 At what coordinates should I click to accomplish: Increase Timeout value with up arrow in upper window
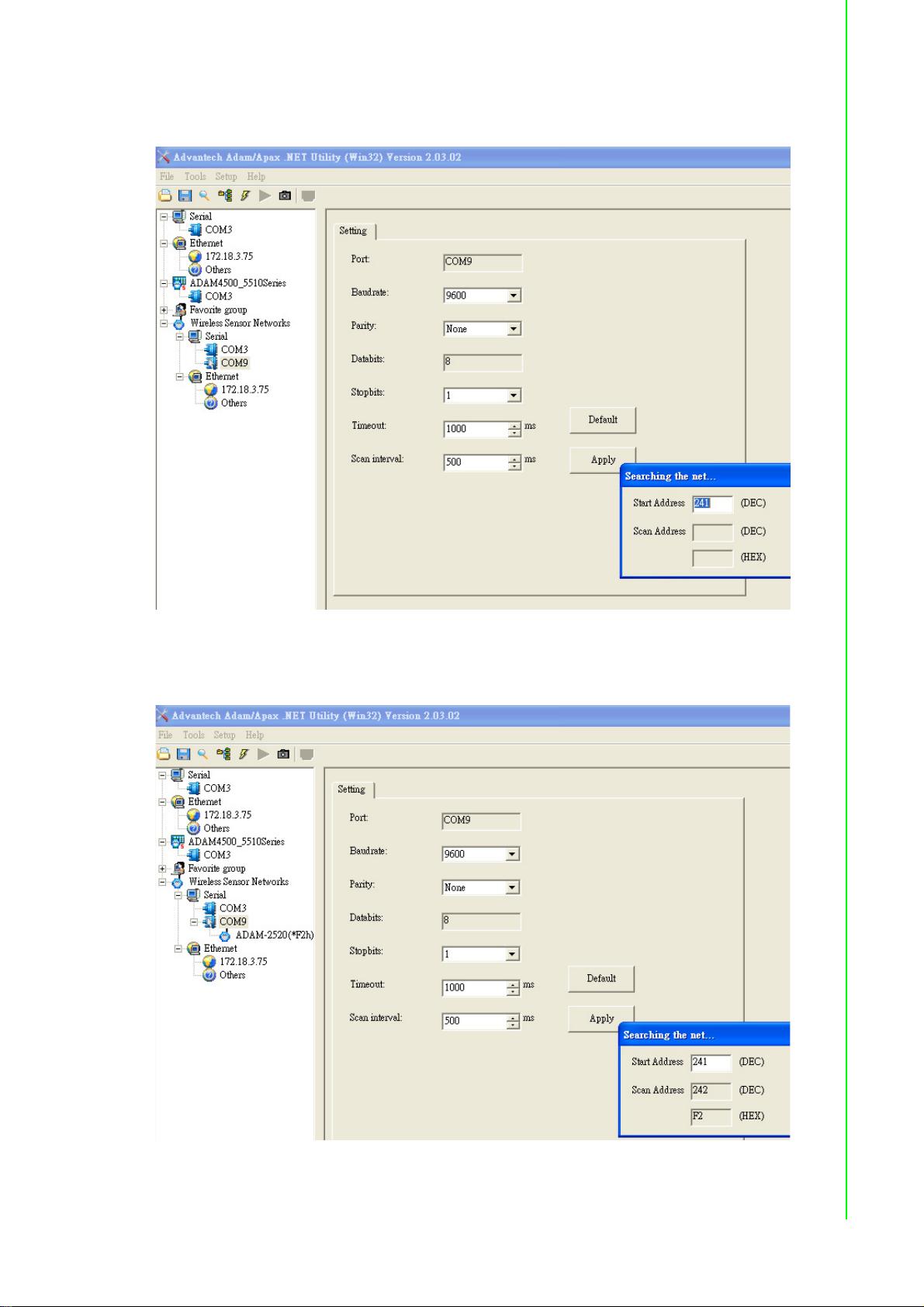[514, 425]
